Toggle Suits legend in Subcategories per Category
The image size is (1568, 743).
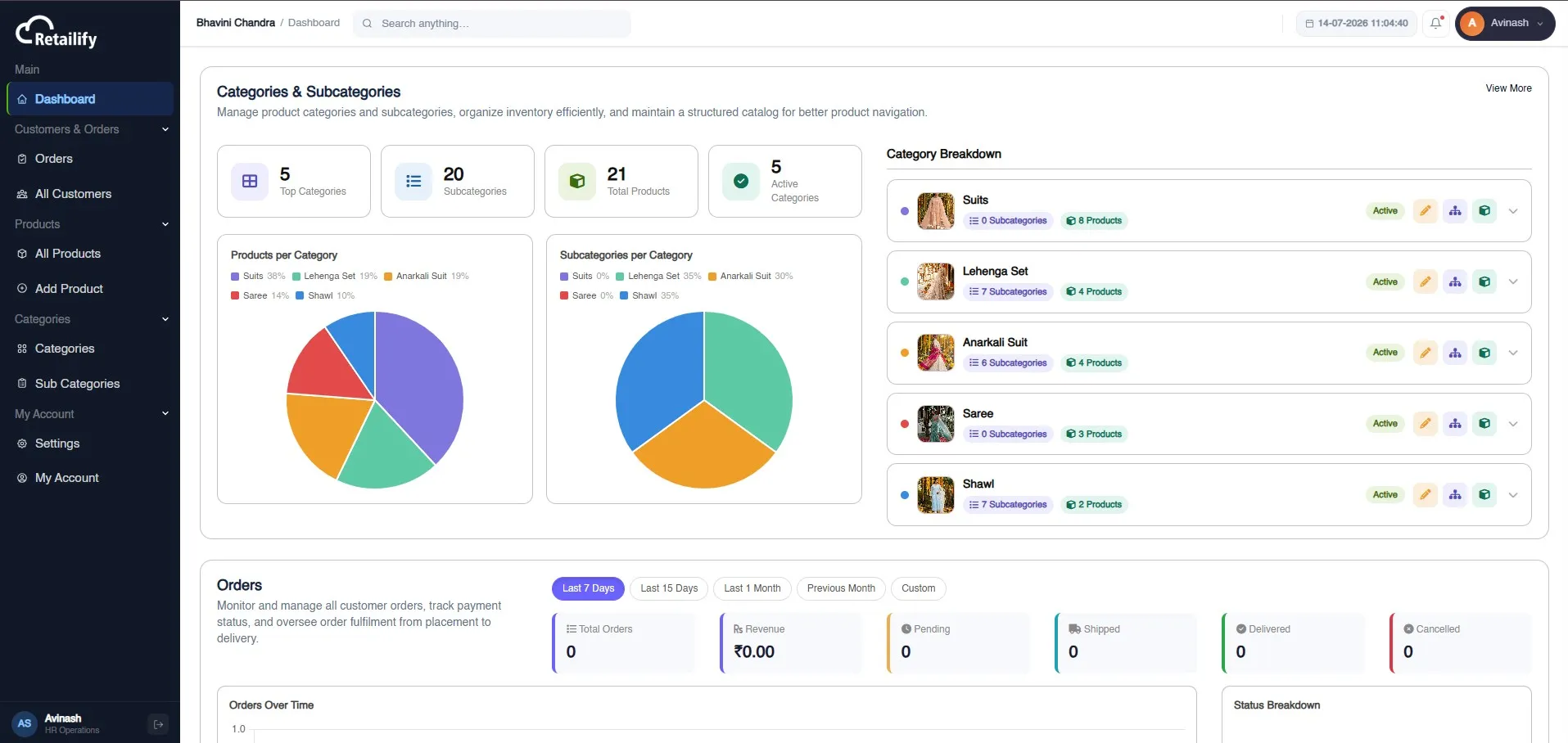[585, 276]
